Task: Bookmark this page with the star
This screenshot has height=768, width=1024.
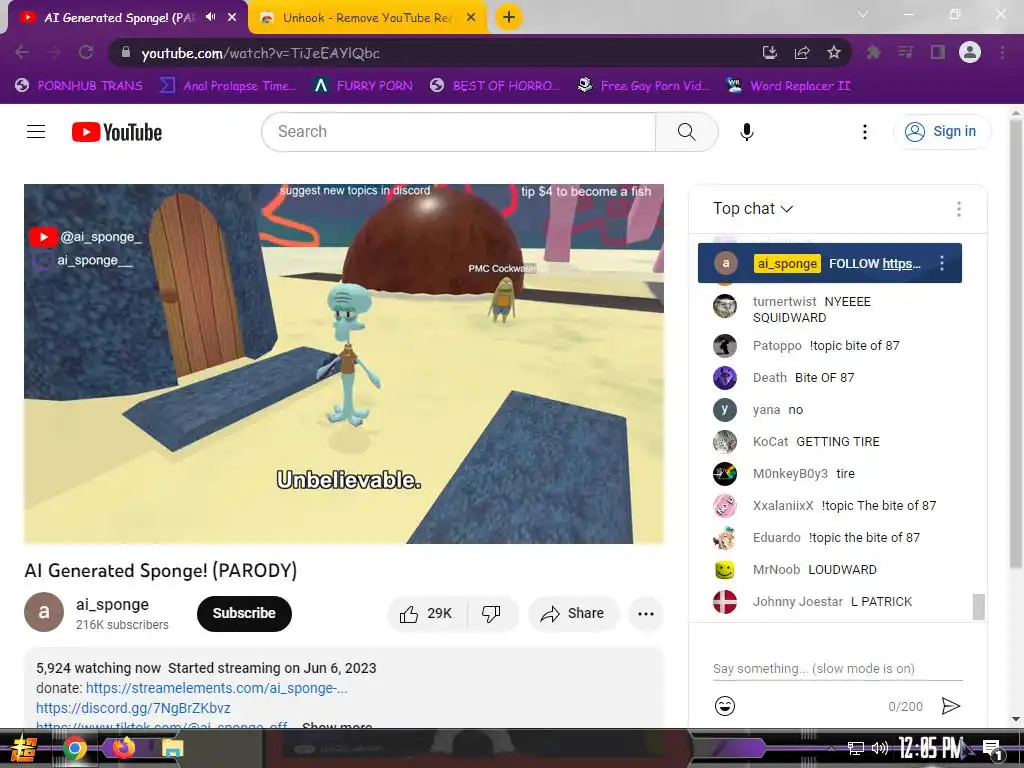Action: [833, 53]
